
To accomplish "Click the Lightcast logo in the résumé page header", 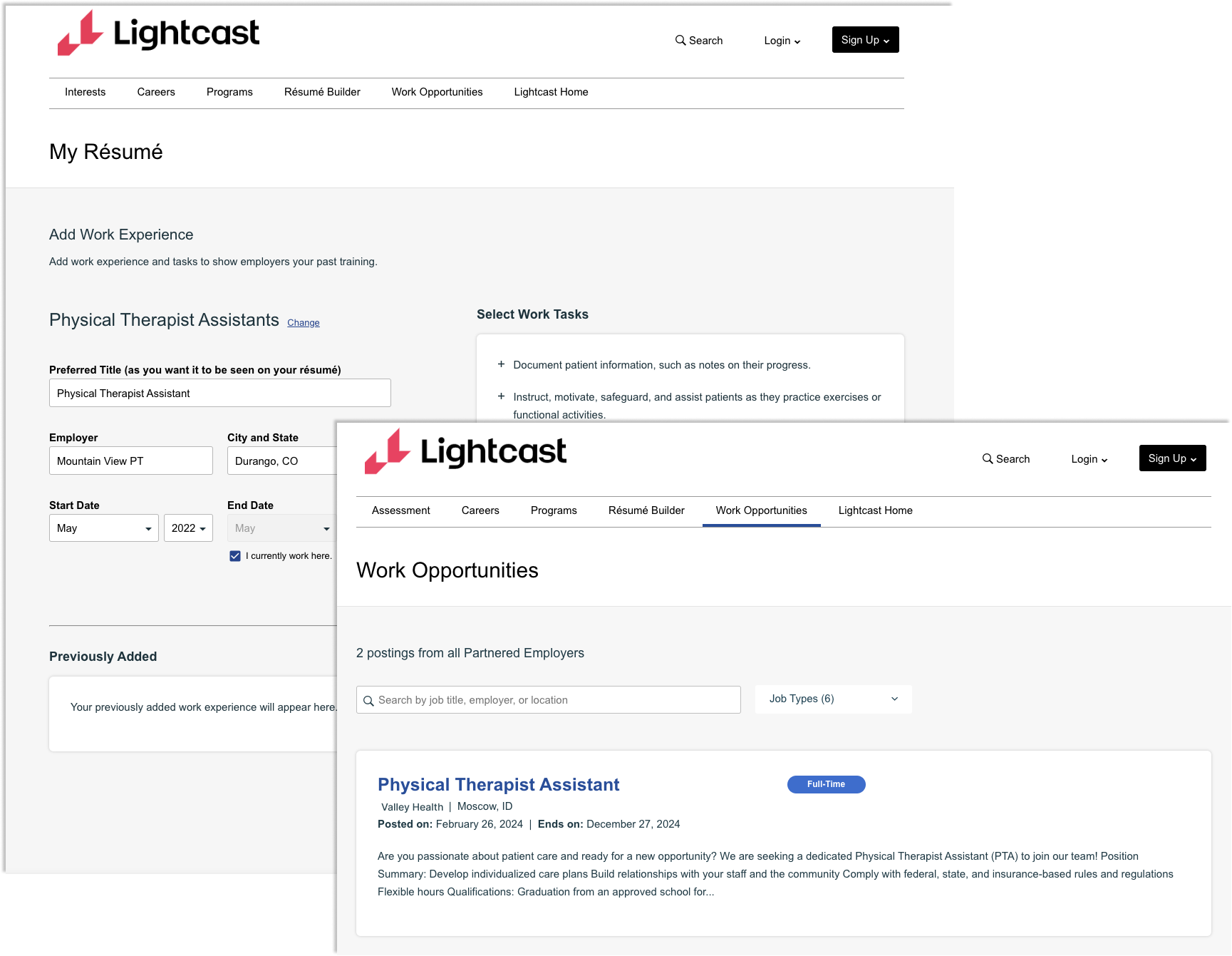I will pos(158,34).
